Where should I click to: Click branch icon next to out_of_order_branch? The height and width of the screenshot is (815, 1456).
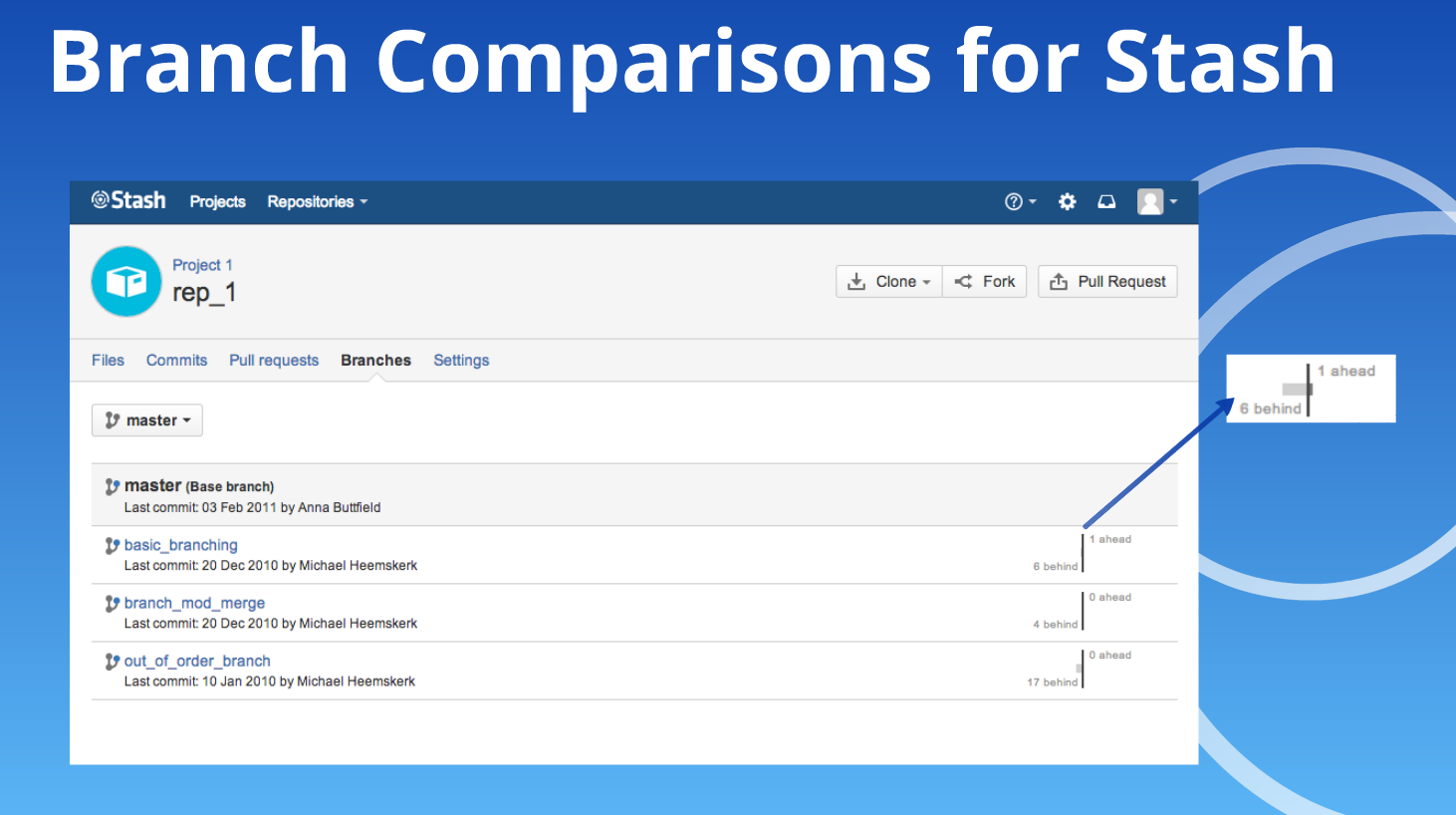(113, 661)
